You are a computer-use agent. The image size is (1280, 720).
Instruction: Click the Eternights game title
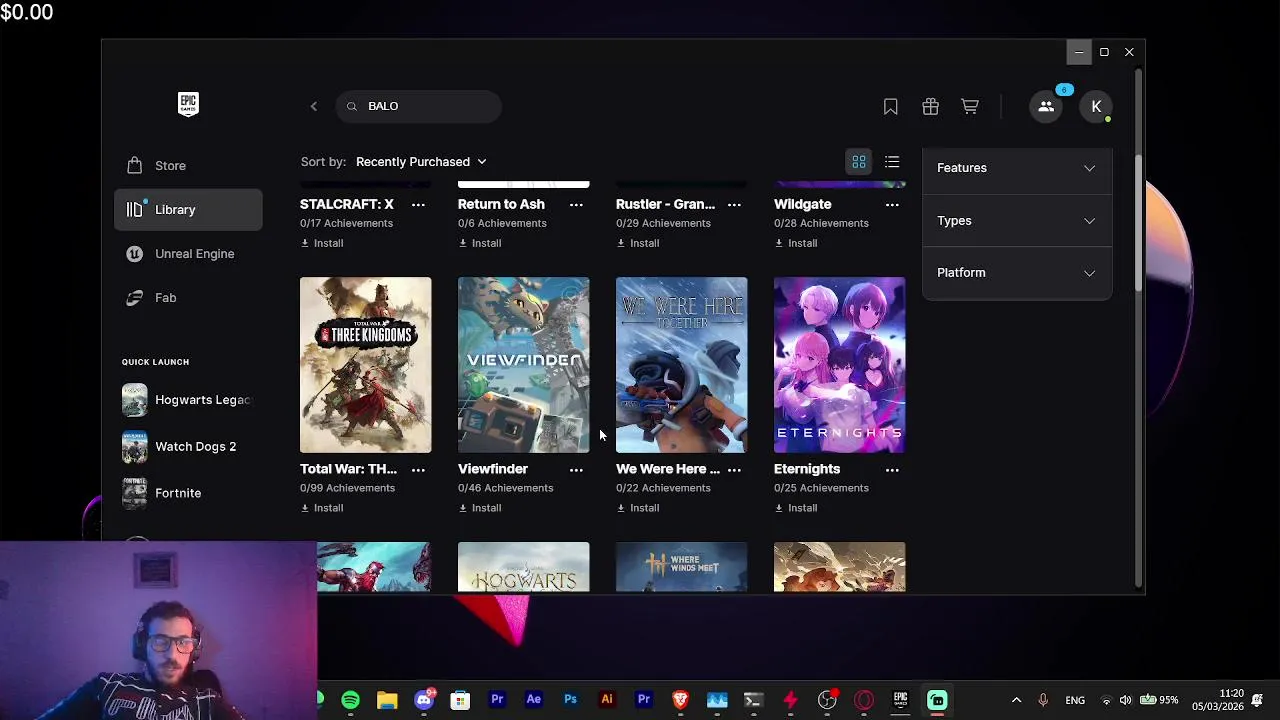click(807, 469)
